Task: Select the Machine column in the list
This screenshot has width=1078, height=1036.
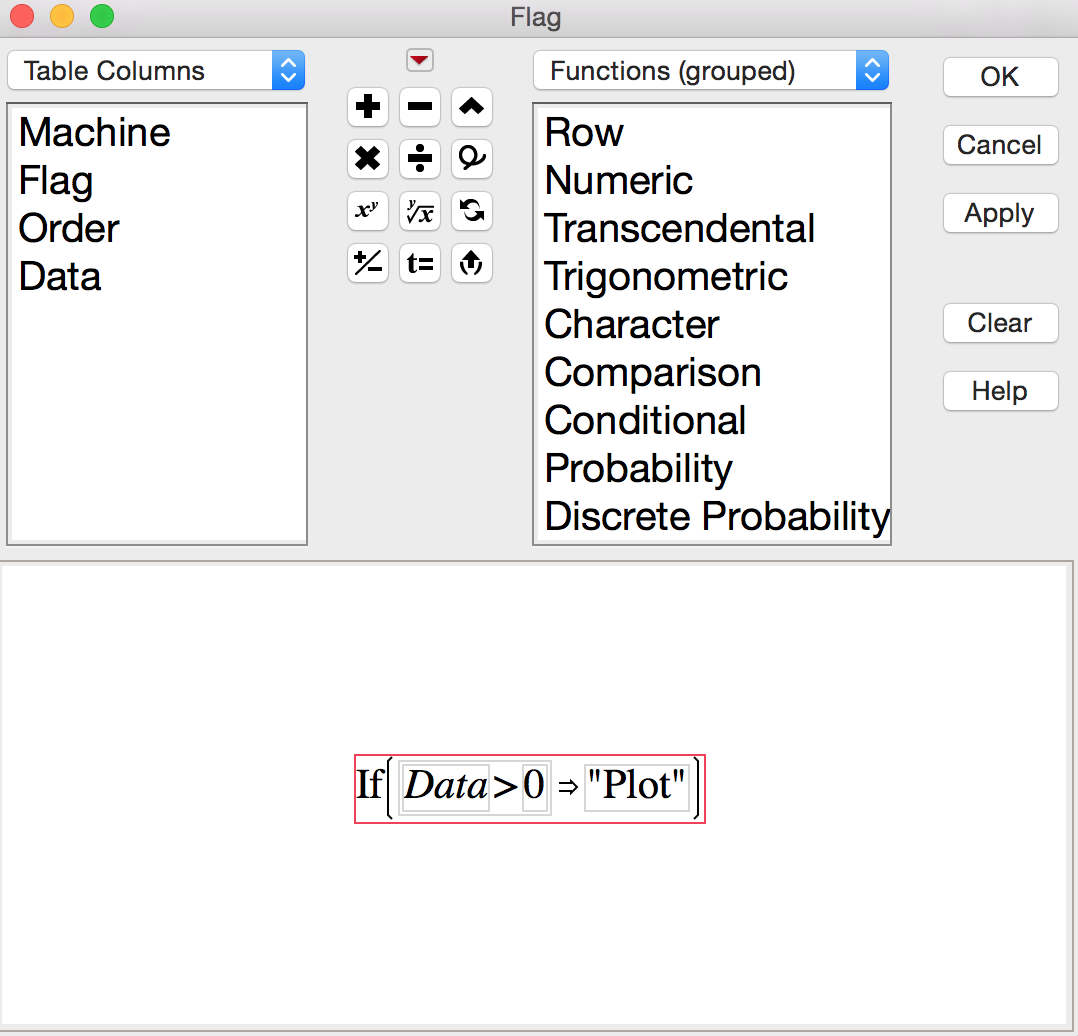Action: (x=95, y=133)
